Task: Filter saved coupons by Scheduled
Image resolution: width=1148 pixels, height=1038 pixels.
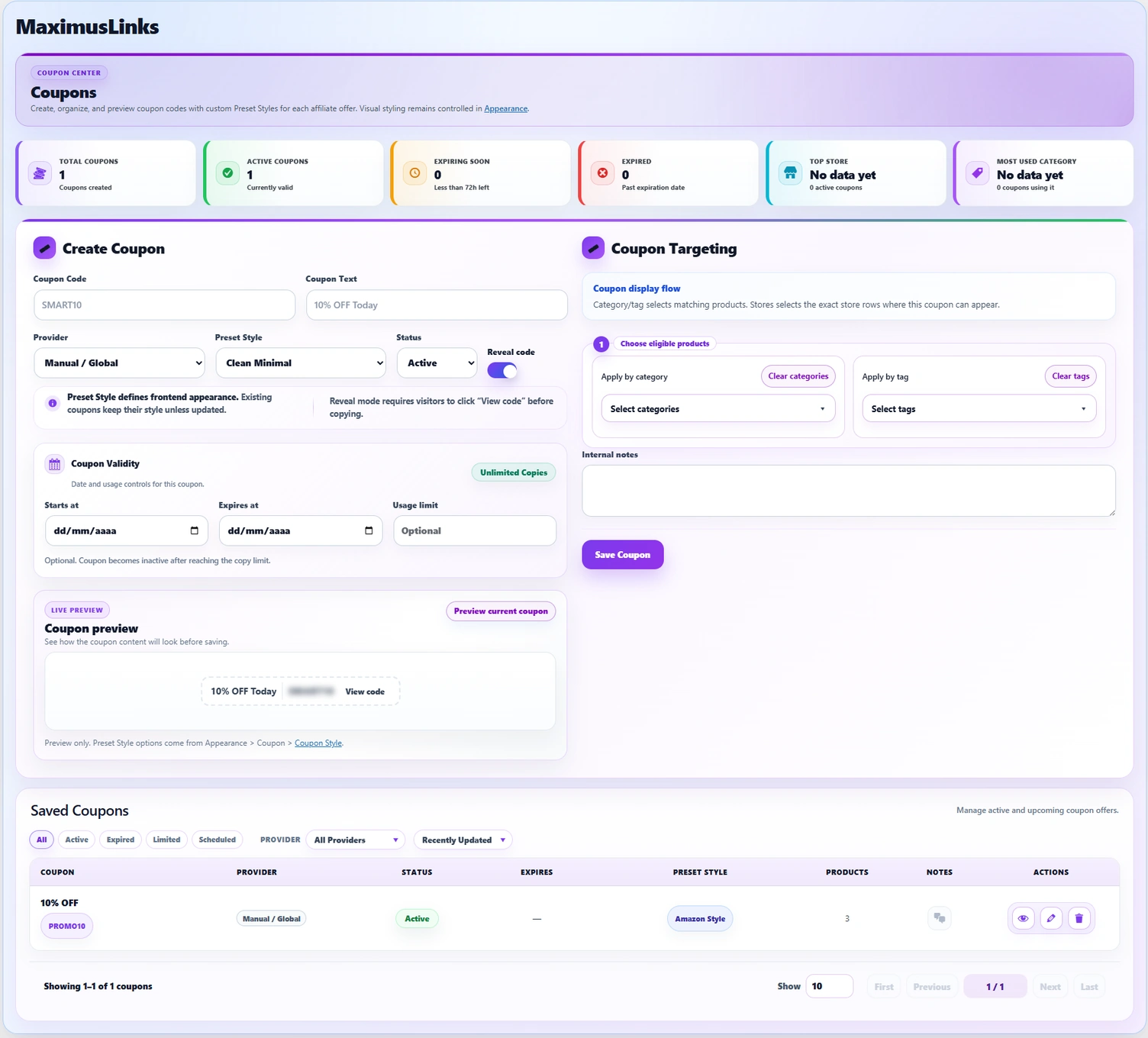Action: pyautogui.click(x=218, y=840)
